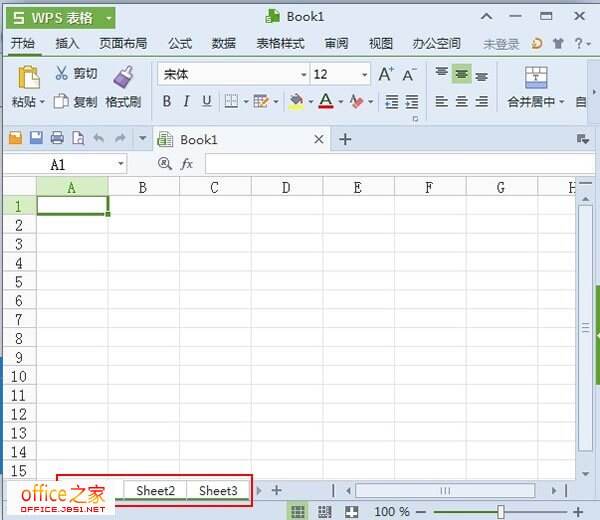600x520 pixels.
Task: Open the Page Layout ribbon tab
Action: [123, 44]
